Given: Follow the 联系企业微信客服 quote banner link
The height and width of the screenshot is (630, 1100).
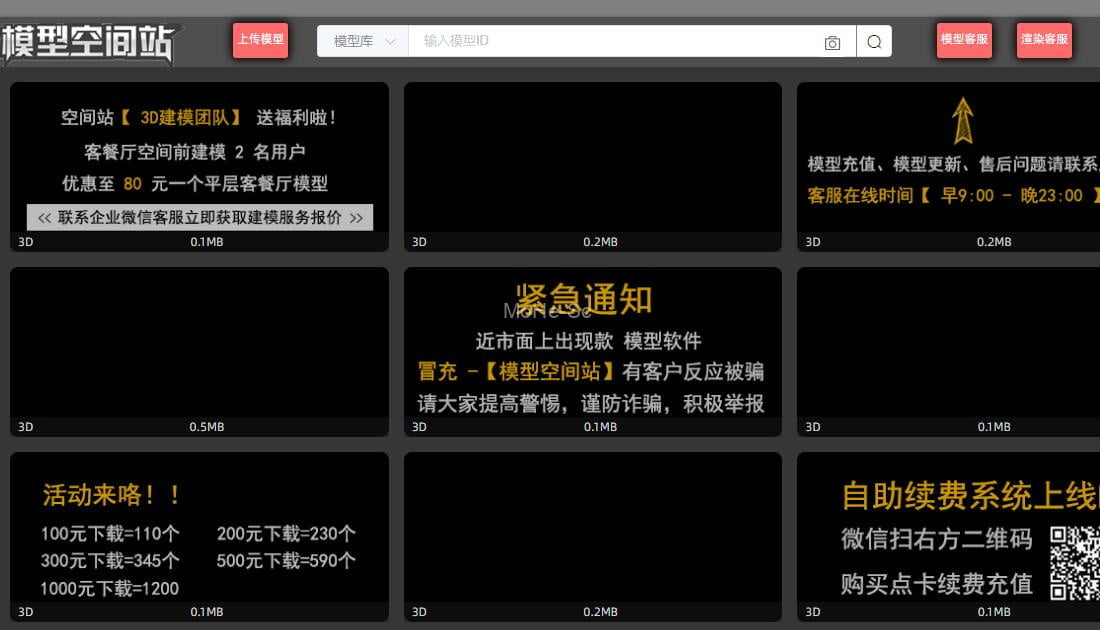Looking at the screenshot, I should (x=200, y=218).
